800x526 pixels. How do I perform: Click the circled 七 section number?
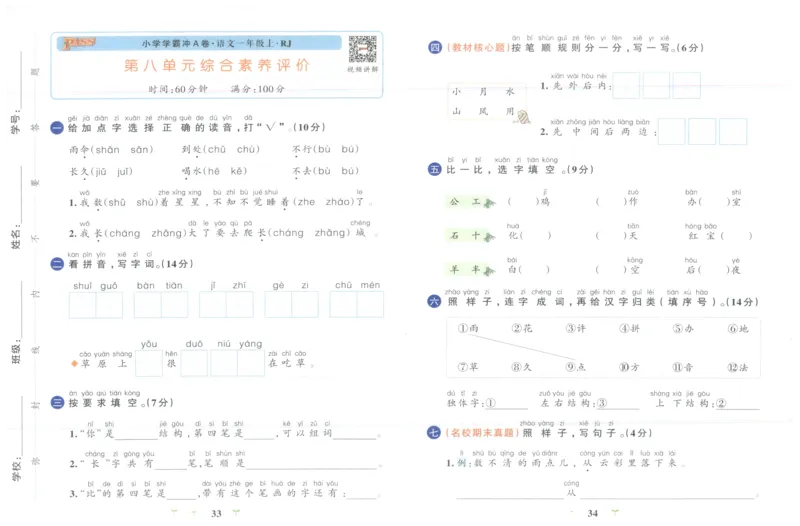point(433,433)
